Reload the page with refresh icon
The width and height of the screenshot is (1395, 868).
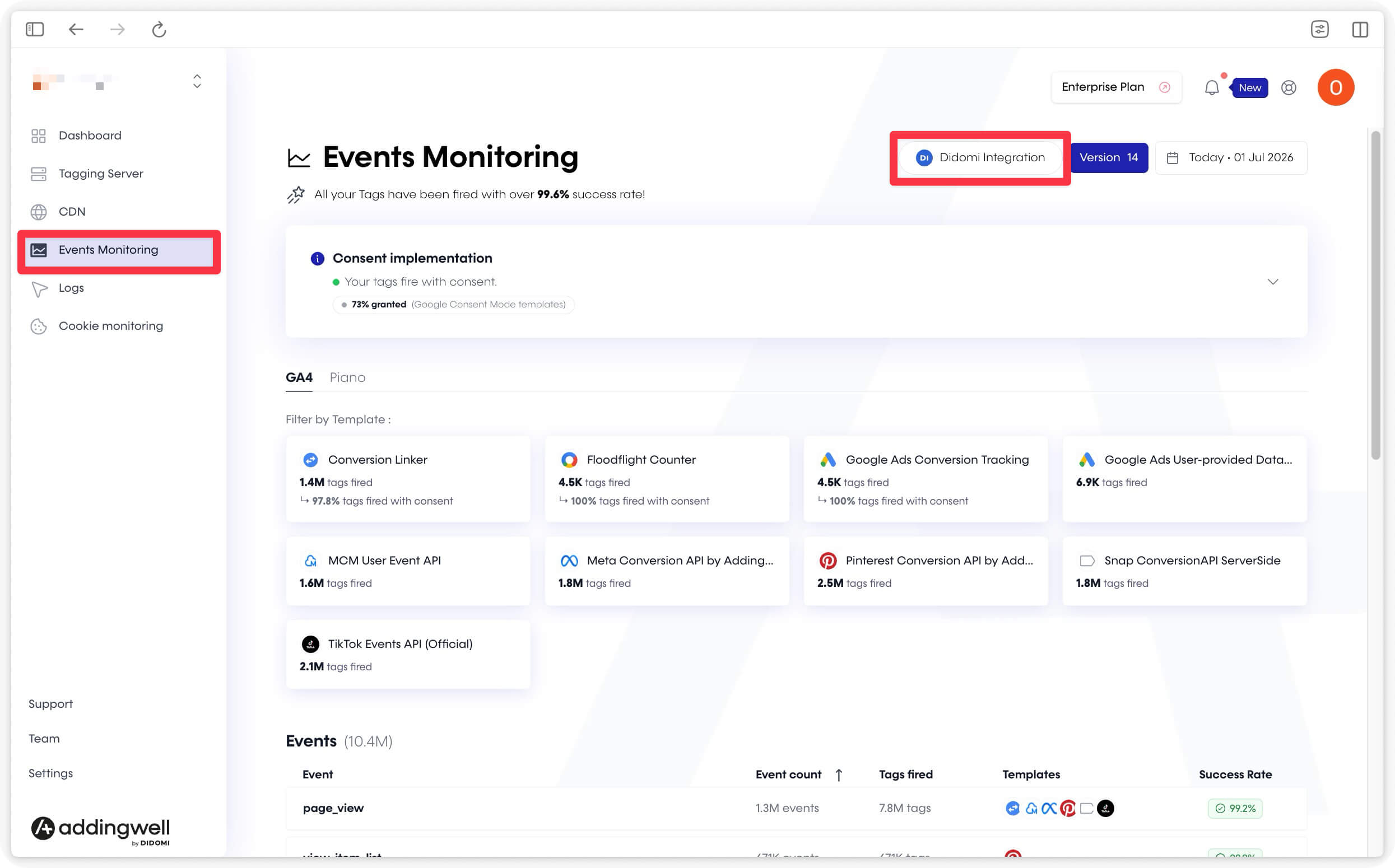[159, 29]
